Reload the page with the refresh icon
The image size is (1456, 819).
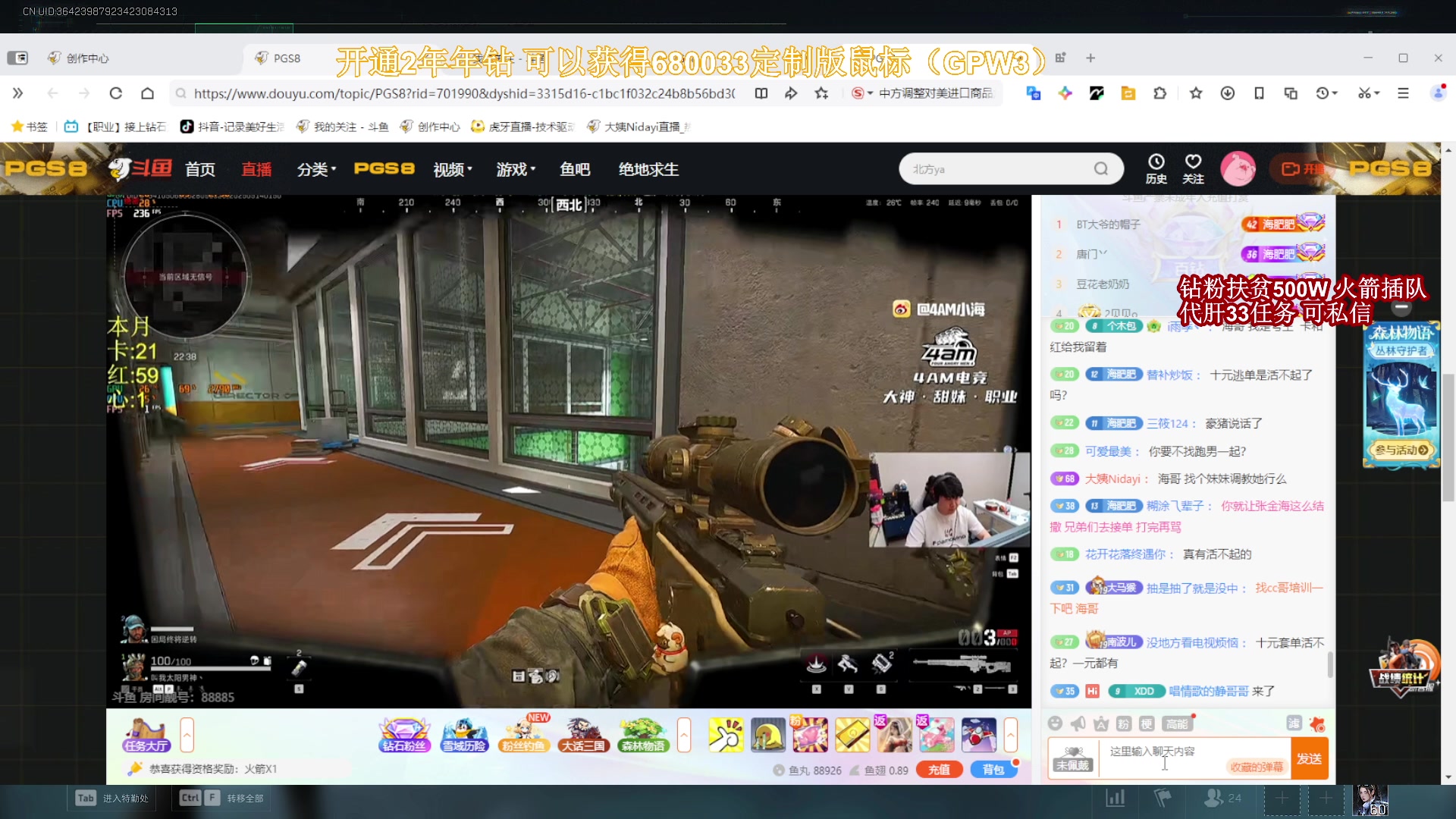click(x=115, y=93)
